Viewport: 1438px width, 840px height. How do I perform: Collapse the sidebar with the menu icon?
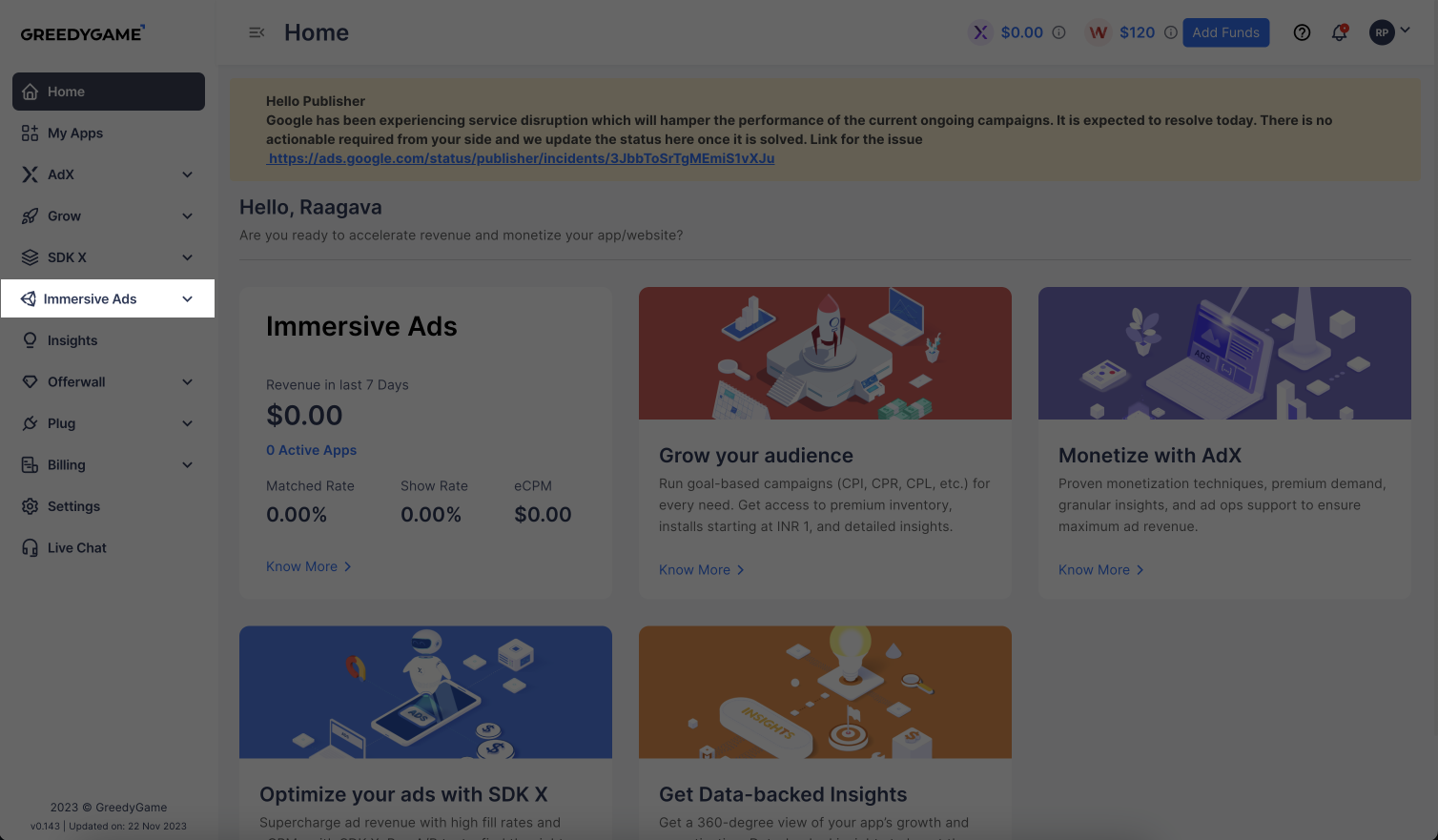[257, 32]
